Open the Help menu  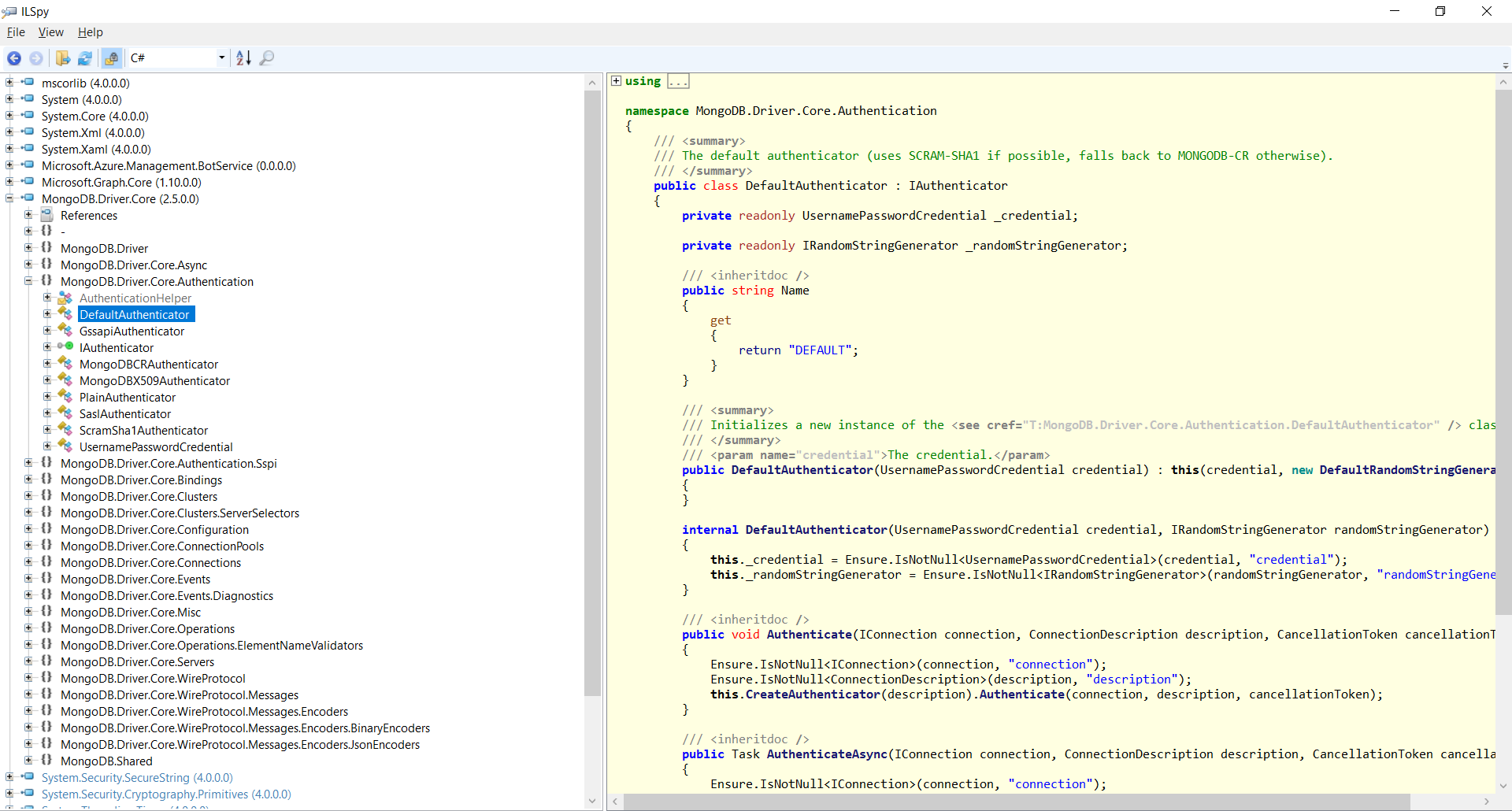91,32
